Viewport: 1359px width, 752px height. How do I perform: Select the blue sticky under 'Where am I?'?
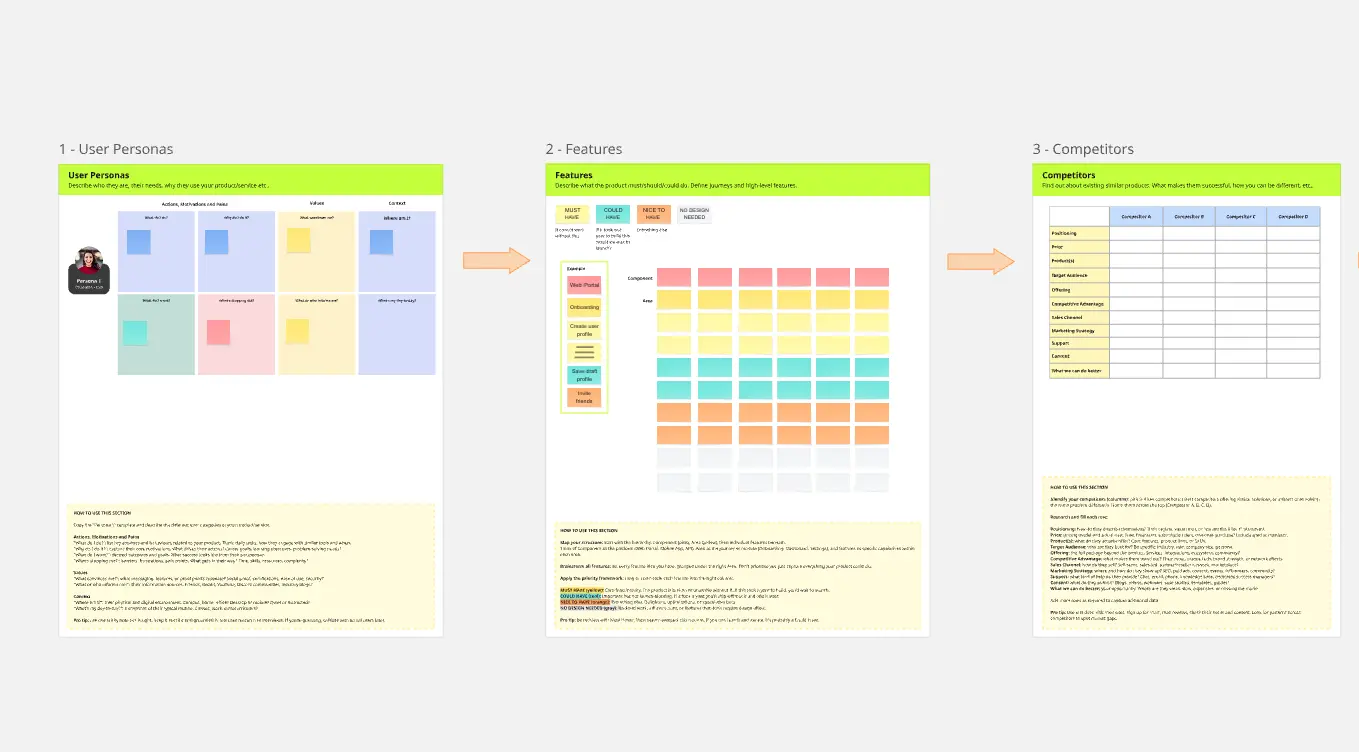coord(381,242)
